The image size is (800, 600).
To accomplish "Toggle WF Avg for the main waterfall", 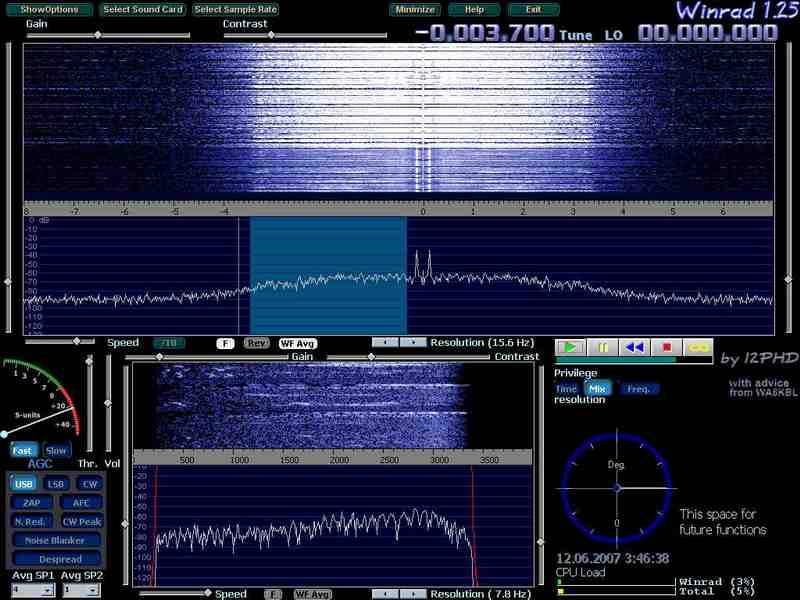I will coord(297,343).
